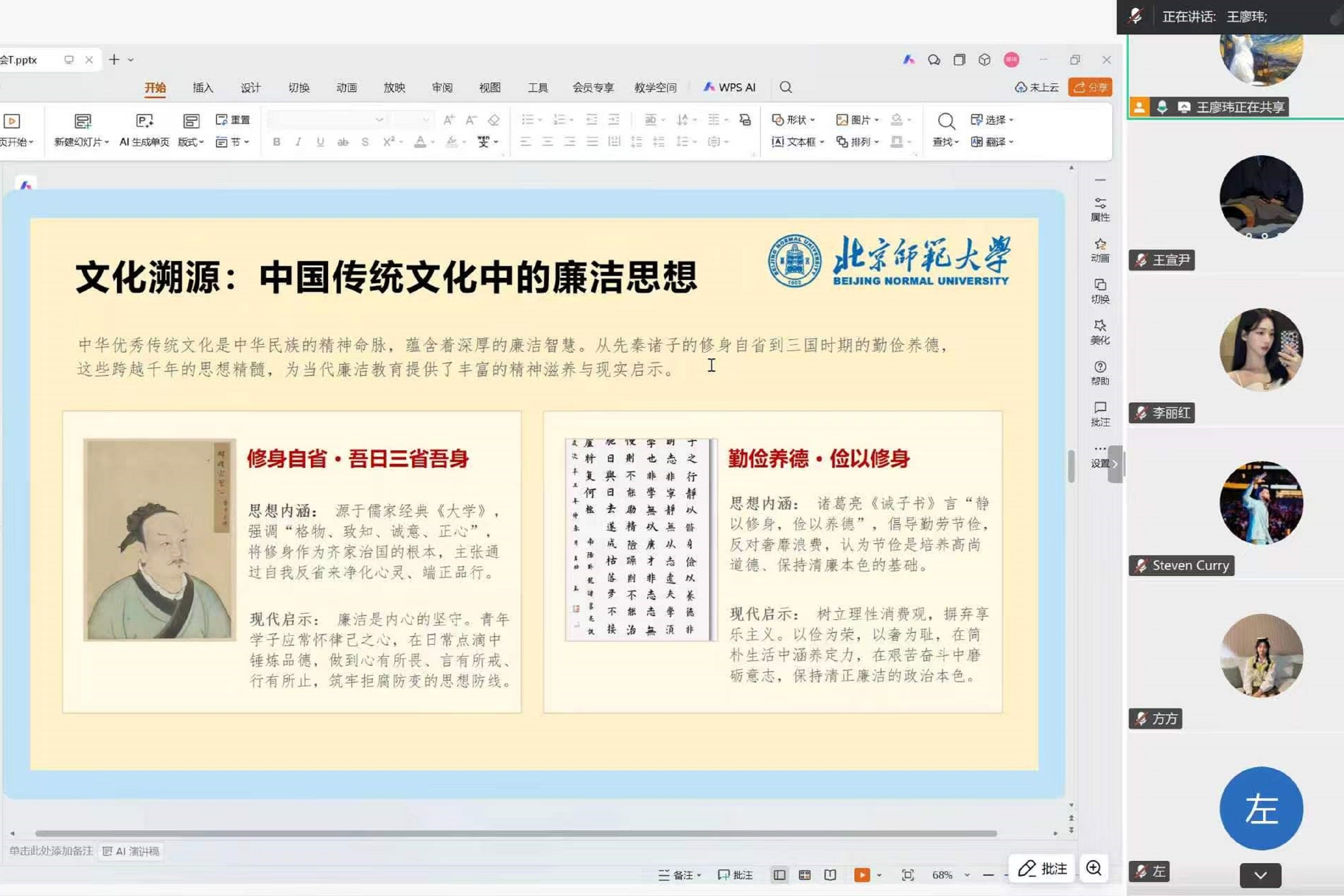
Task: Switch to normal view in status bar
Action: tap(780, 875)
